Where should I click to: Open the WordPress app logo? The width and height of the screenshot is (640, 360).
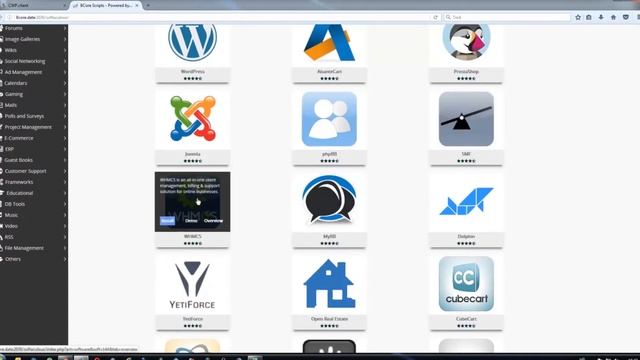(x=192, y=41)
